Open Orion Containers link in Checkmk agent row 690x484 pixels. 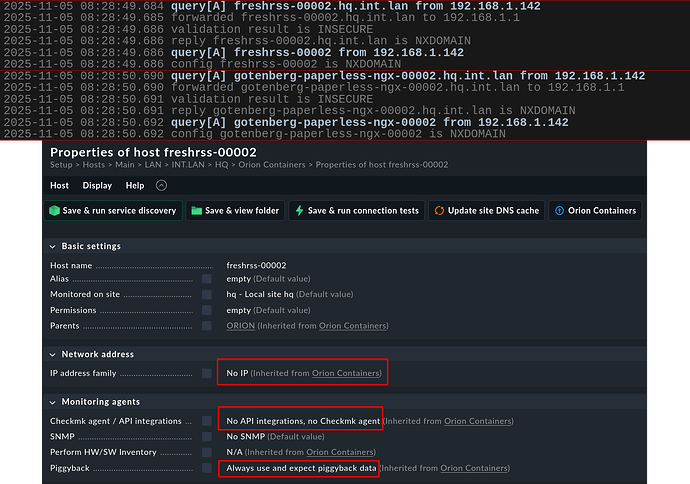478,421
